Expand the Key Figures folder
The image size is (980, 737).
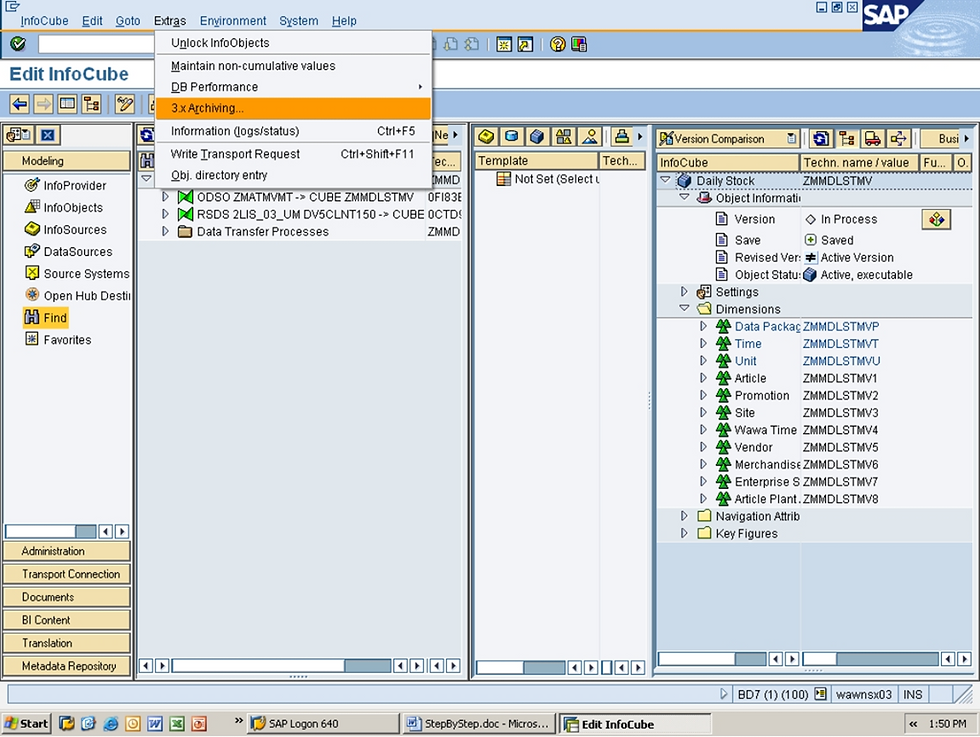coord(684,533)
